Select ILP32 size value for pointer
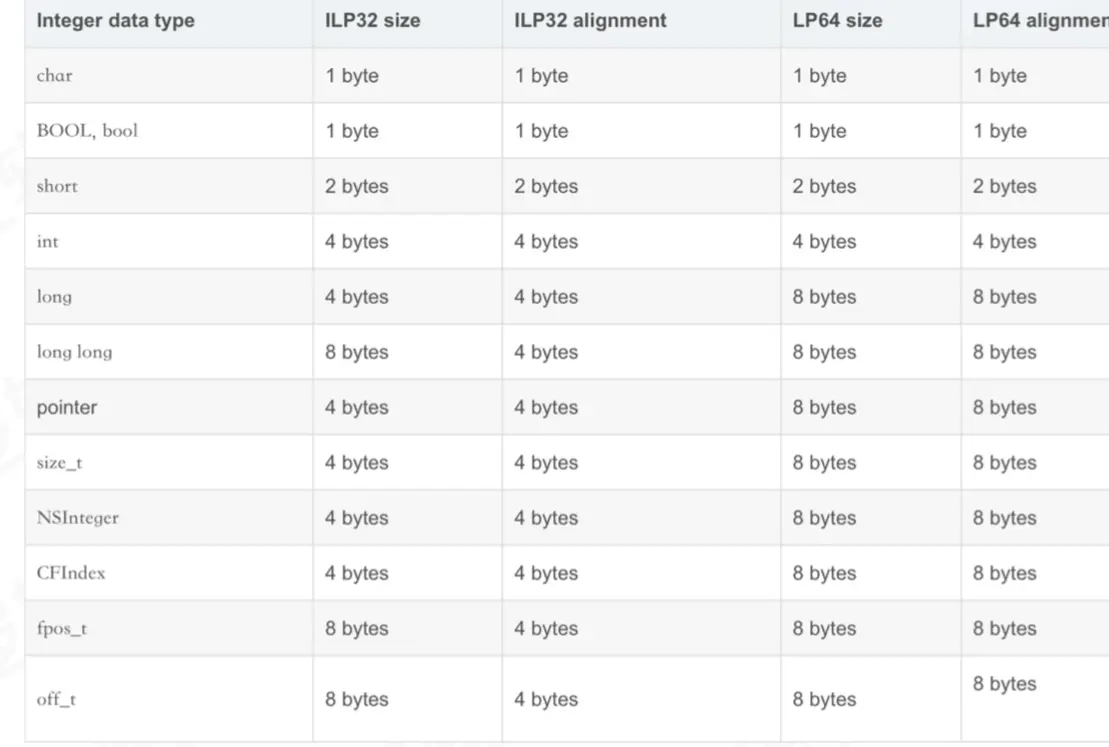This screenshot has width=1109, height=747. pos(357,407)
